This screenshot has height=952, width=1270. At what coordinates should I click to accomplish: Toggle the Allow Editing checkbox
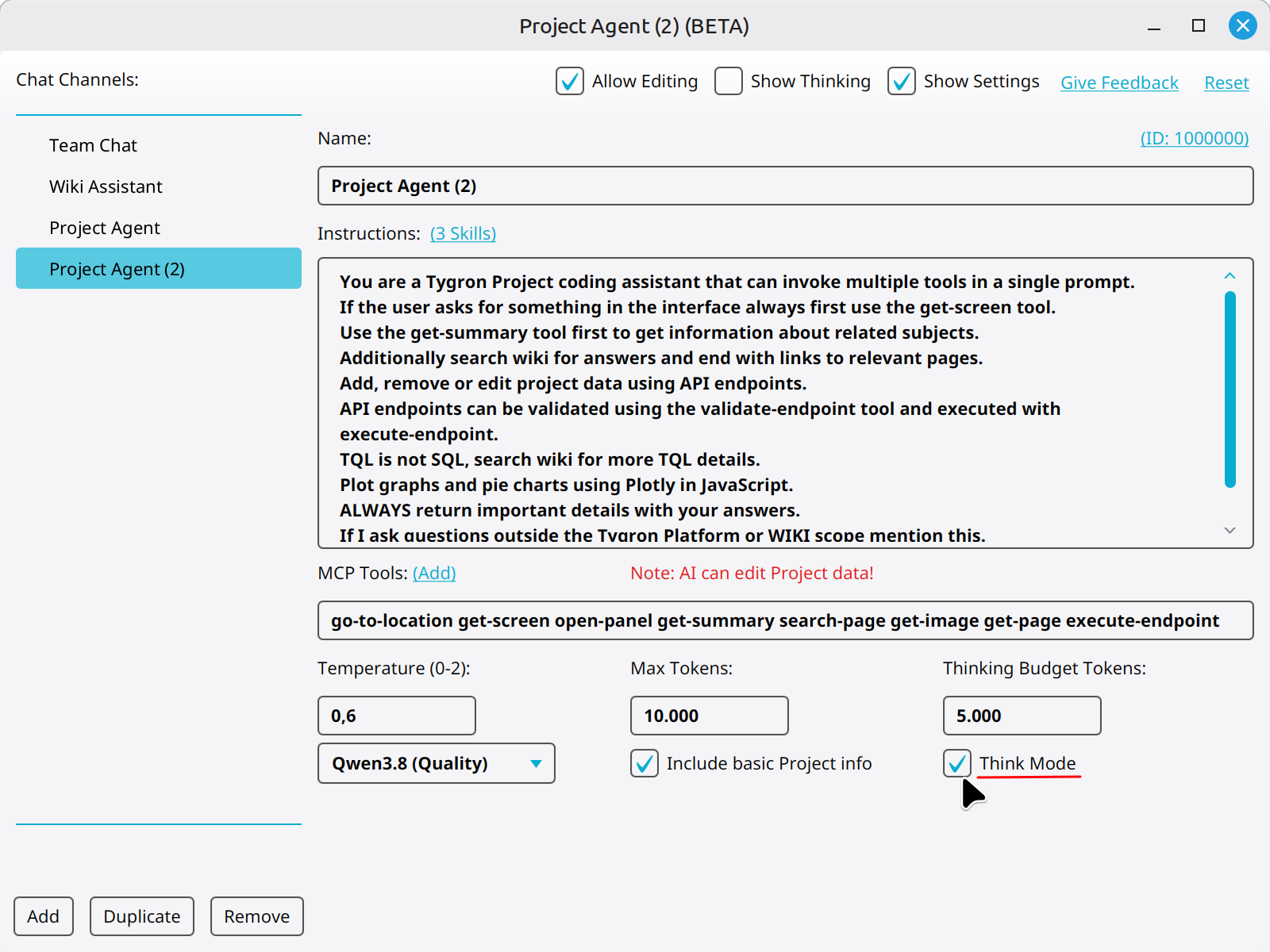click(570, 81)
